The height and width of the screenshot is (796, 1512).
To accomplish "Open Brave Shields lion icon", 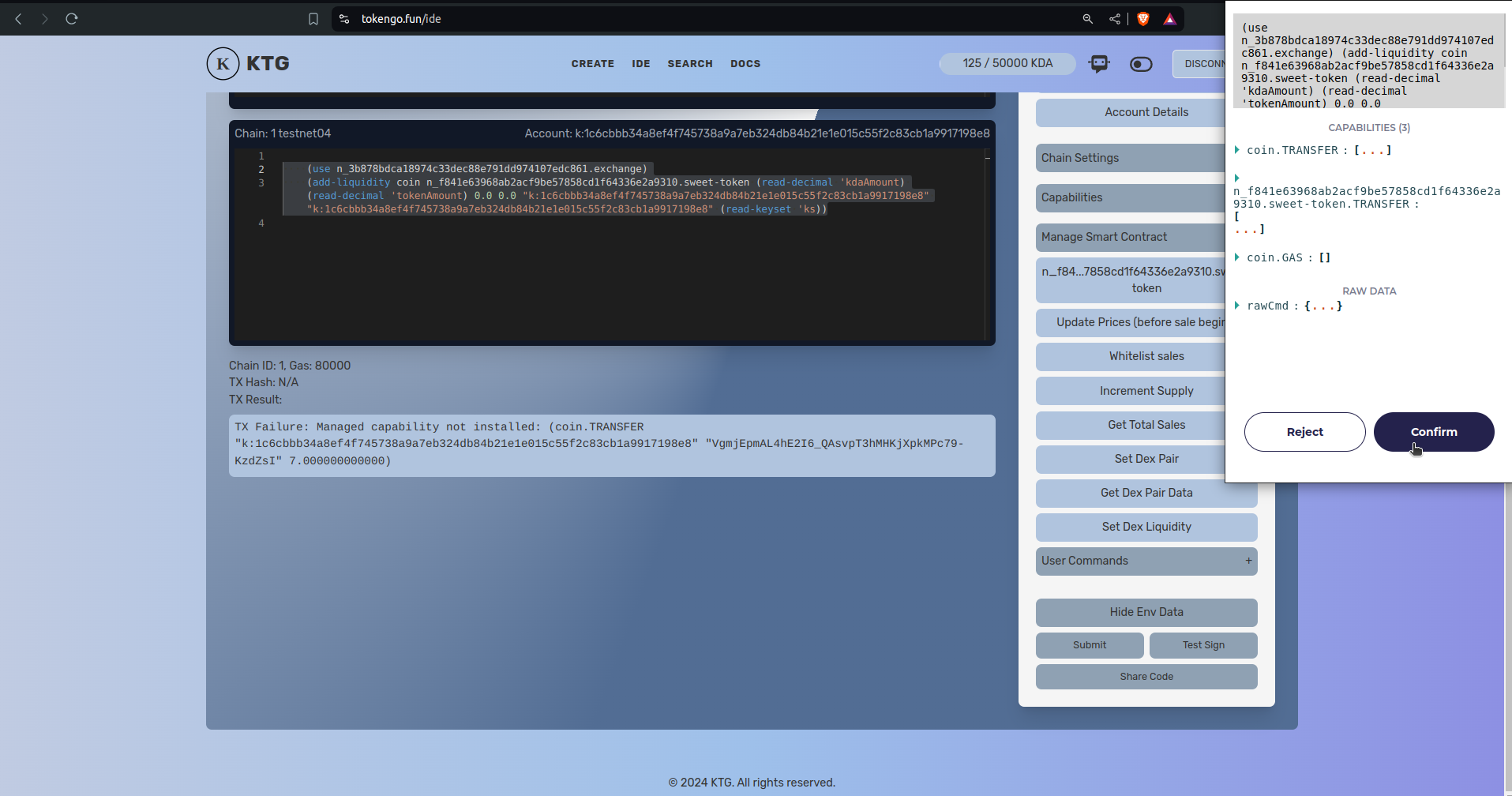I will 1143,19.
